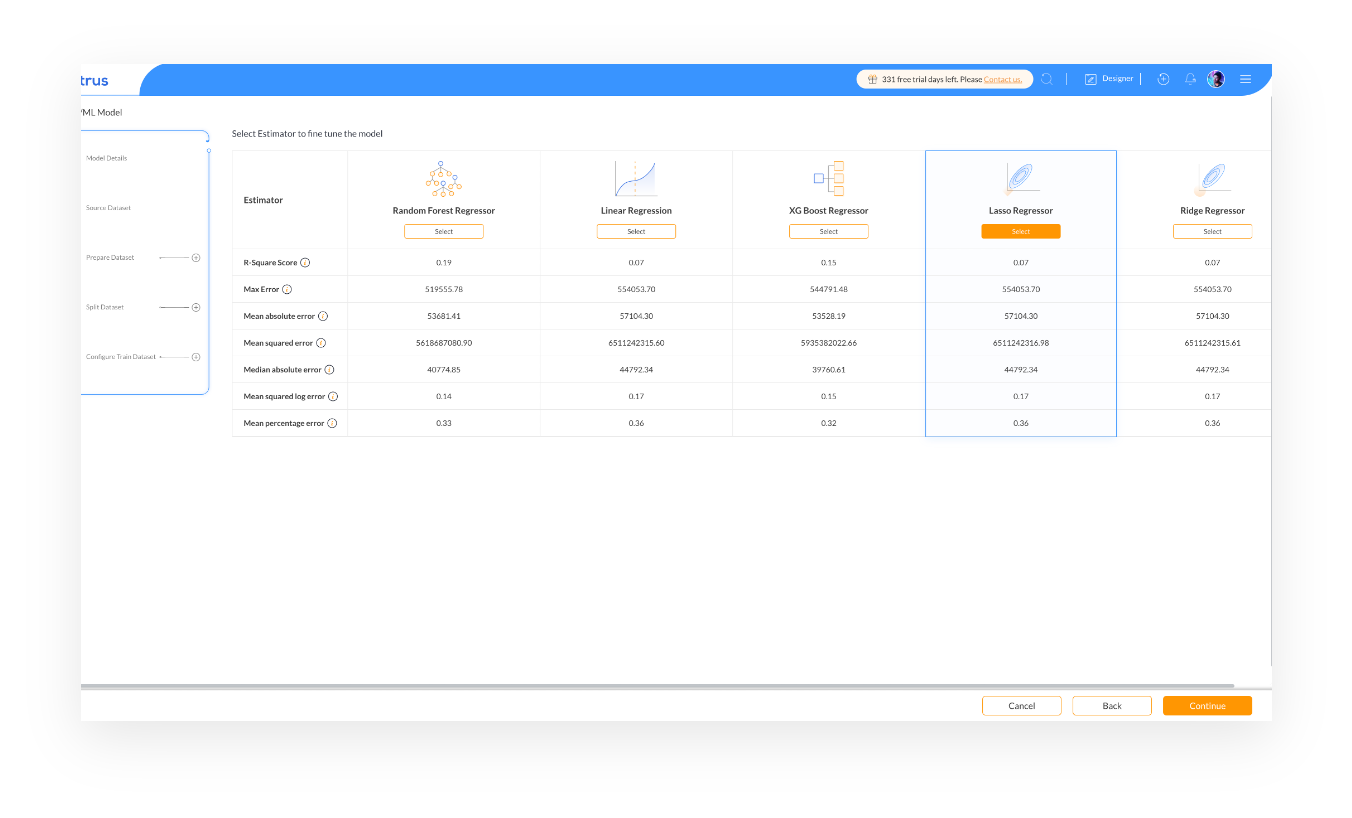Click the notifications bell icon
The height and width of the screenshot is (818, 1352).
tap(1190, 78)
